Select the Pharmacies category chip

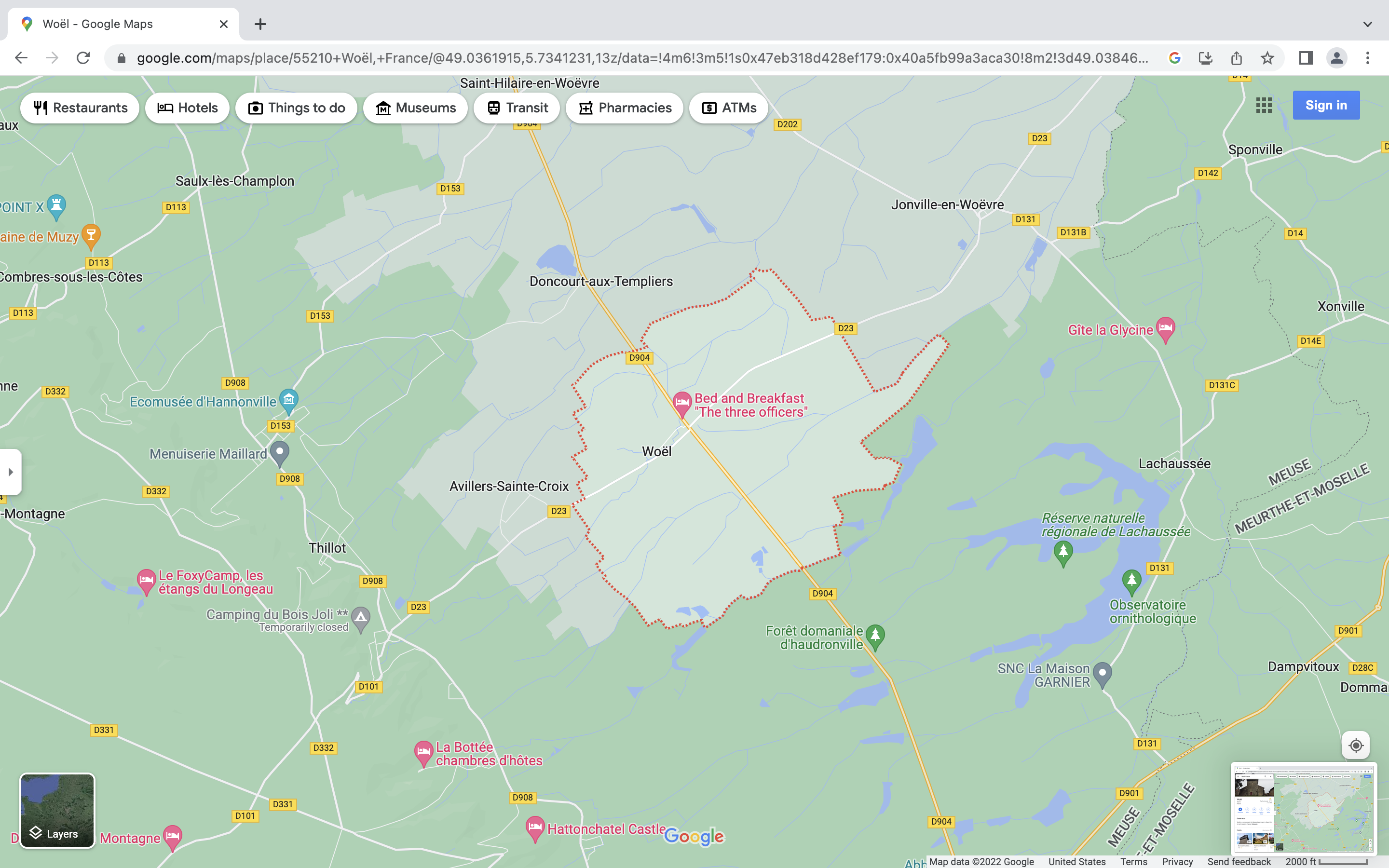pos(625,108)
